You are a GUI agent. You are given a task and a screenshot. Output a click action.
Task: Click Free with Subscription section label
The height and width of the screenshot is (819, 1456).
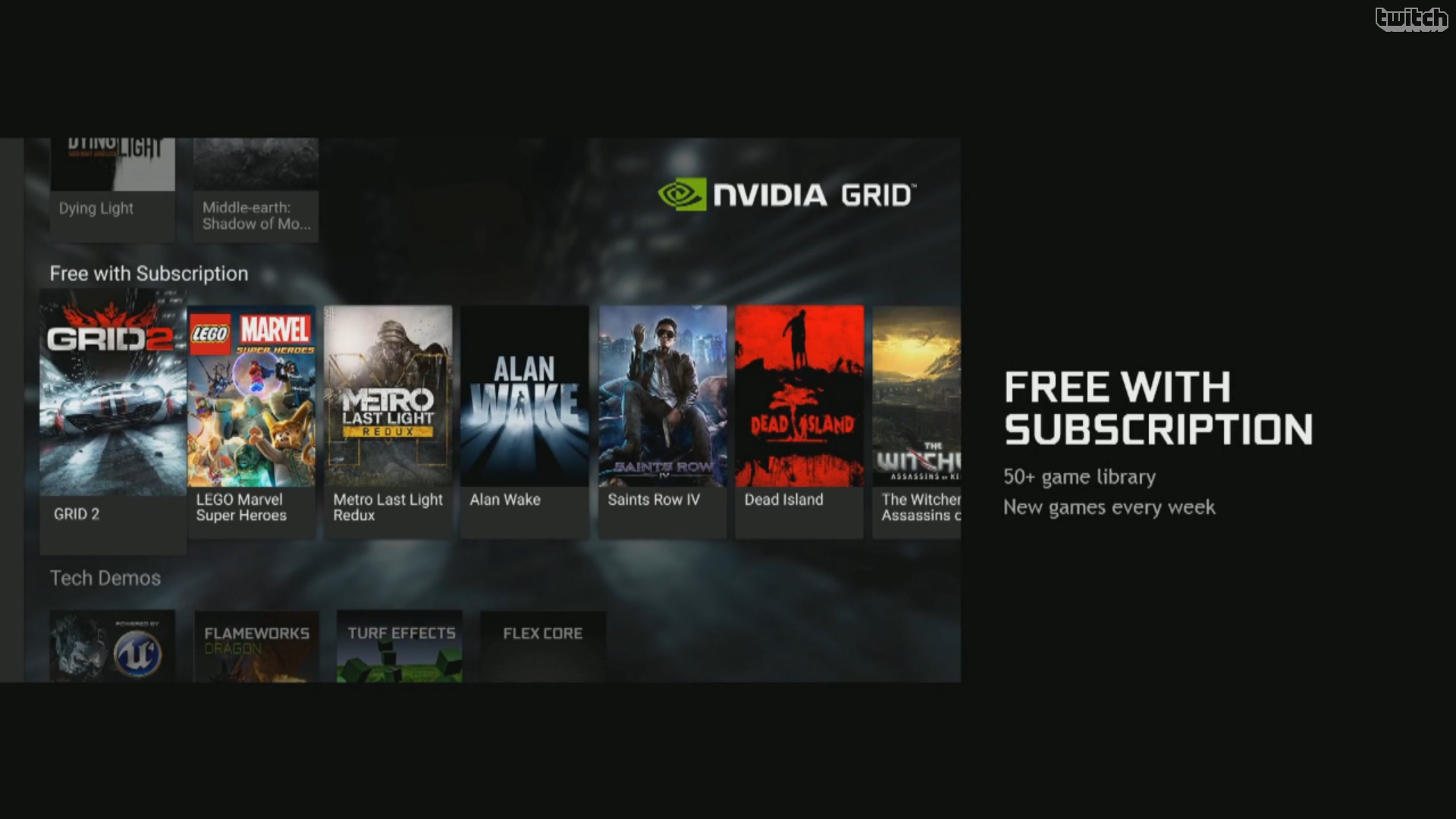click(148, 272)
